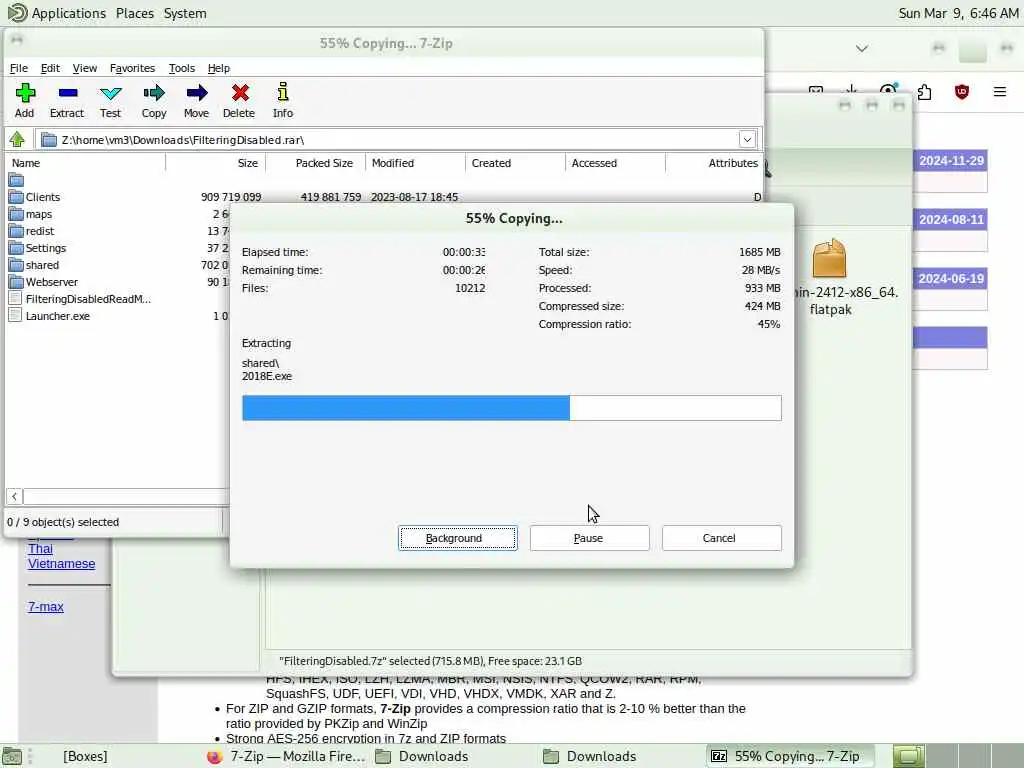Click the uBlock shield icon in Firefox

click(961, 92)
